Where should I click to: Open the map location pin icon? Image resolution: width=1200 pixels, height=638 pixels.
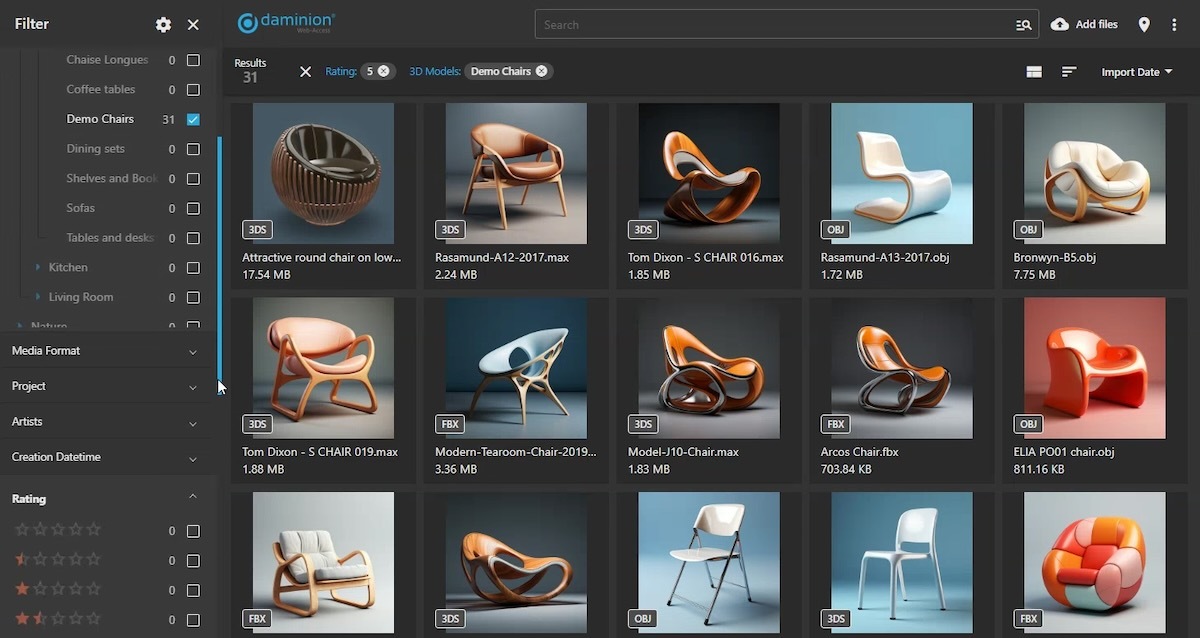click(x=1144, y=25)
